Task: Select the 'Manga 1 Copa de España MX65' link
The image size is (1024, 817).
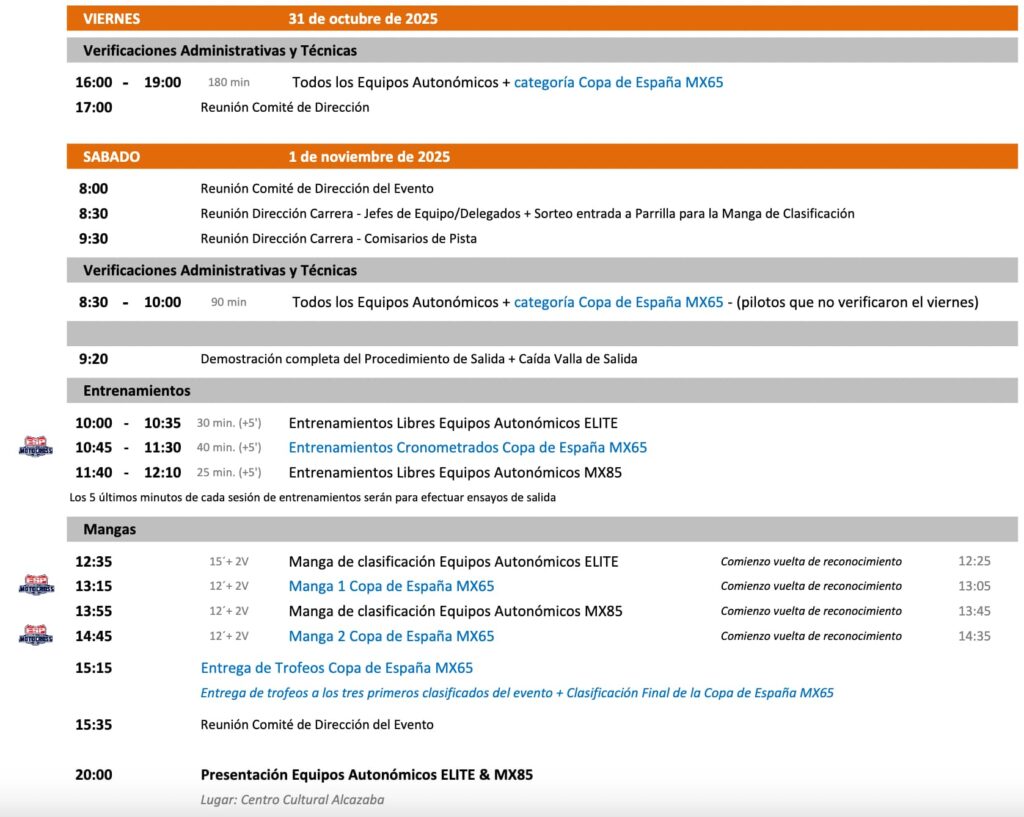Action: pos(391,586)
